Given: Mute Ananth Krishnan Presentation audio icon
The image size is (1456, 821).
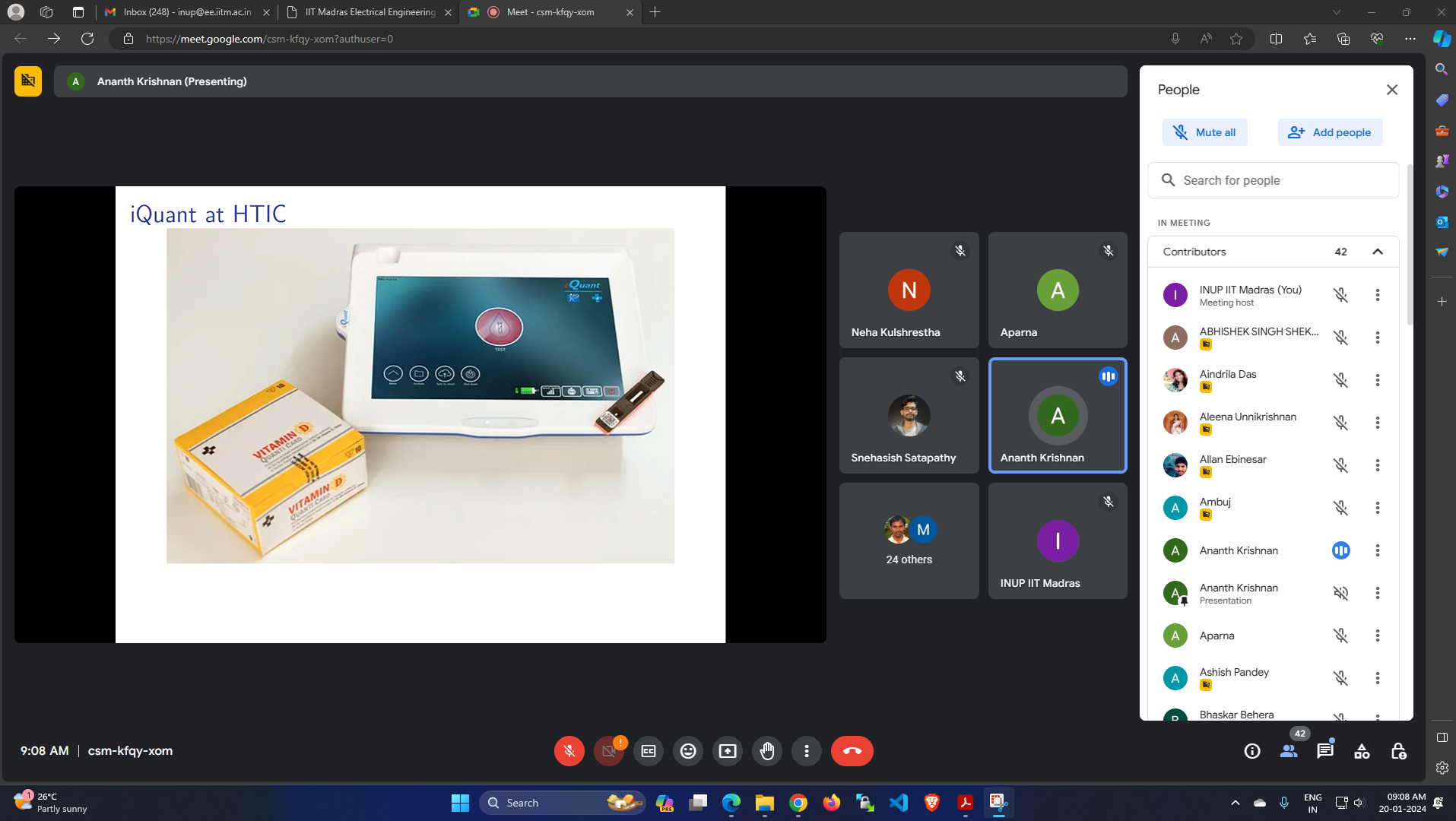Looking at the screenshot, I should (x=1341, y=593).
